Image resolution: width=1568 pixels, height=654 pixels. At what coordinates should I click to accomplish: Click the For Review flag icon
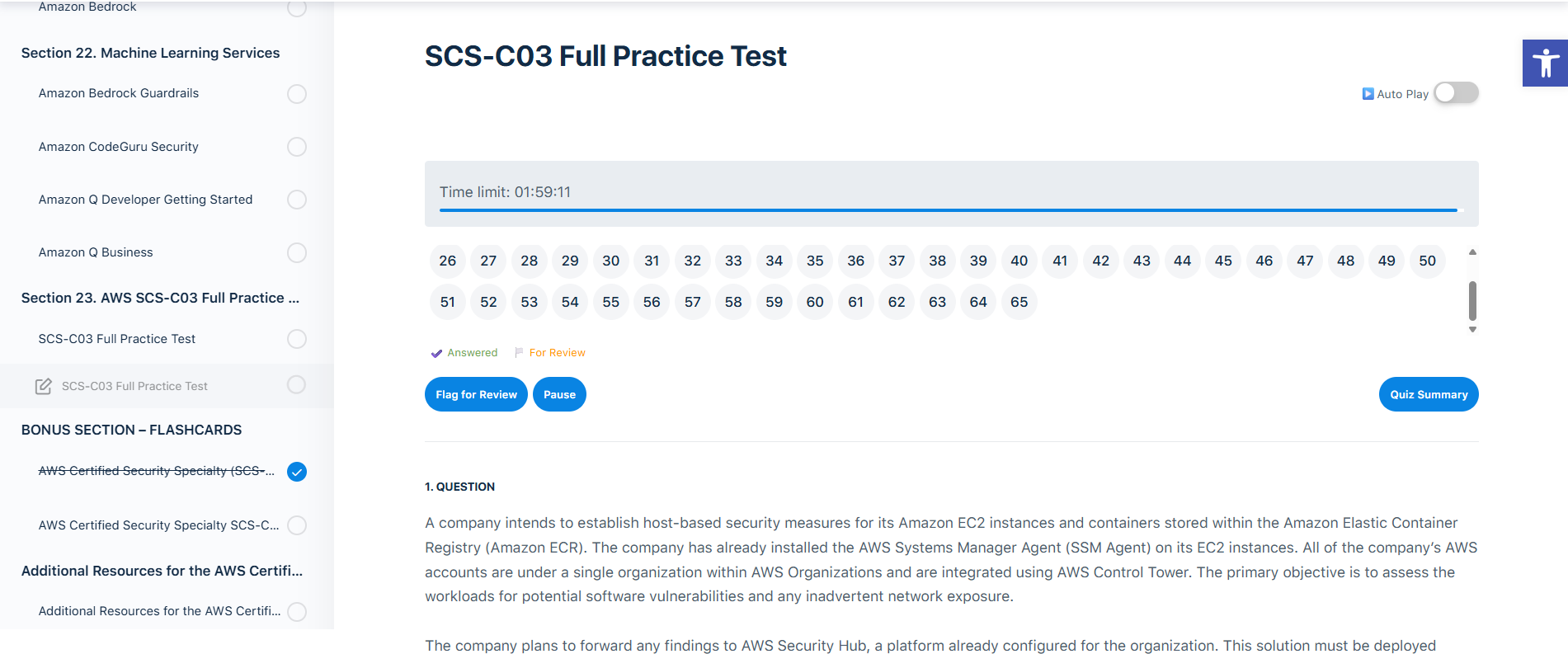519,353
